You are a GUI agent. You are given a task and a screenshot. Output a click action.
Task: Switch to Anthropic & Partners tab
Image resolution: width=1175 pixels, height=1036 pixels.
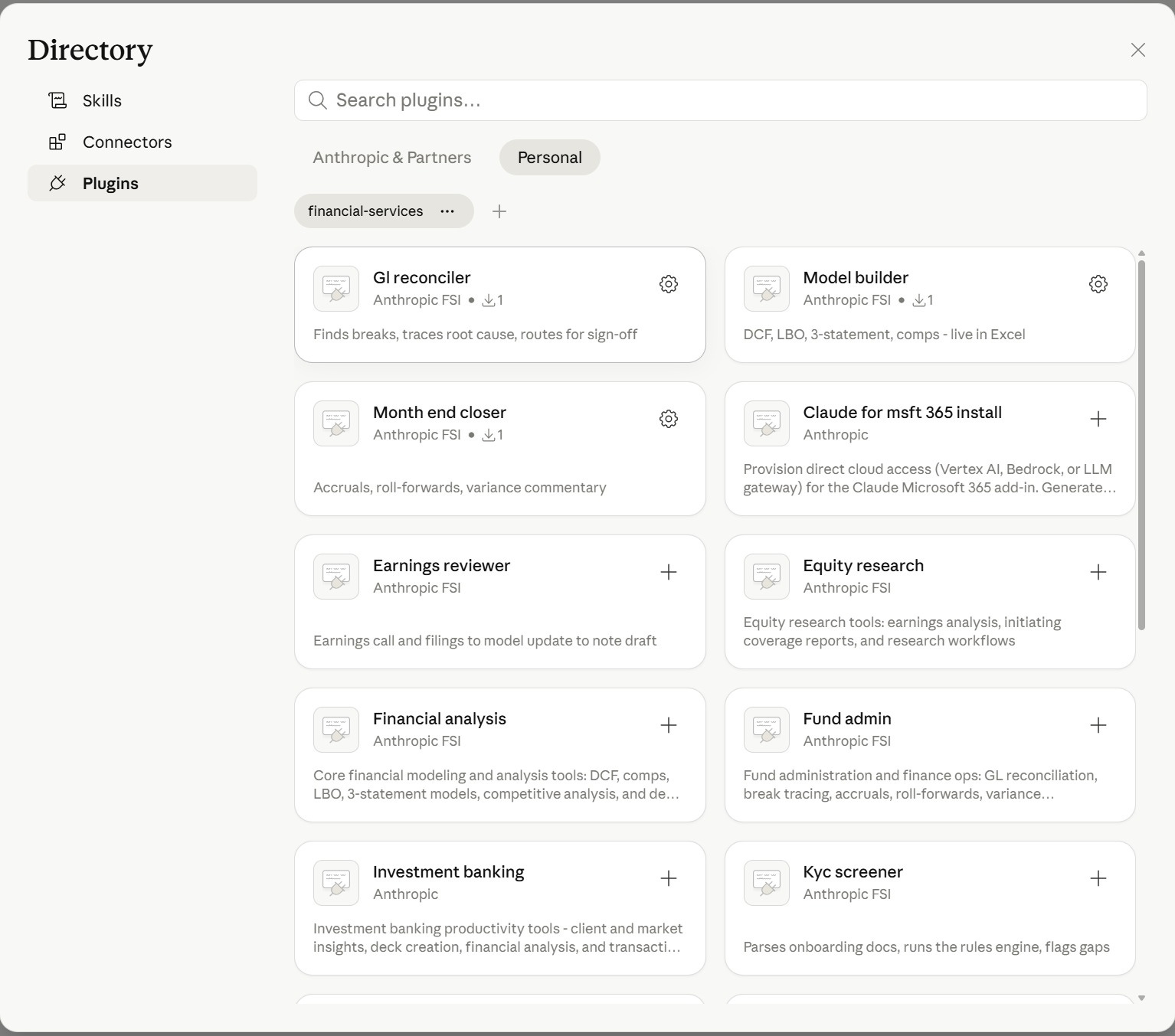point(391,158)
